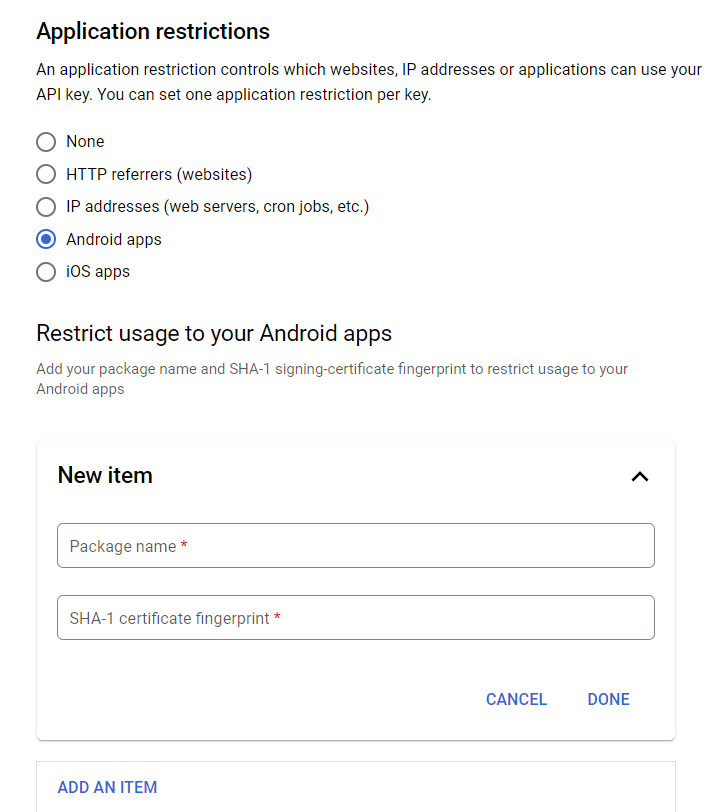Click the "HTTP referrers (websites)" label text
The width and height of the screenshot is (727, 812).
(x=159, y=175)
